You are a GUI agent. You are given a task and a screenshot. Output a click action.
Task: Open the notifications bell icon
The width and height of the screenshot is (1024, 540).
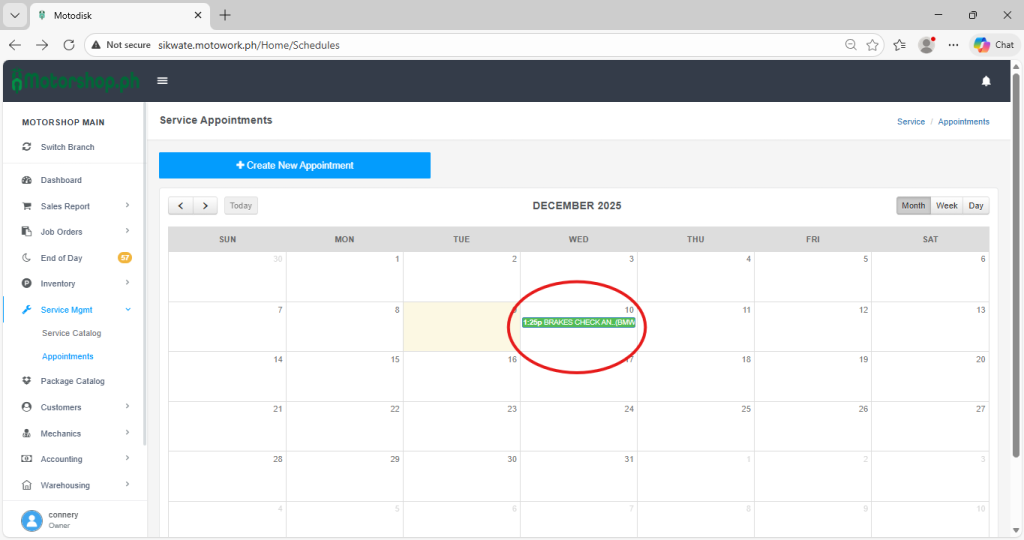[986, 81]
